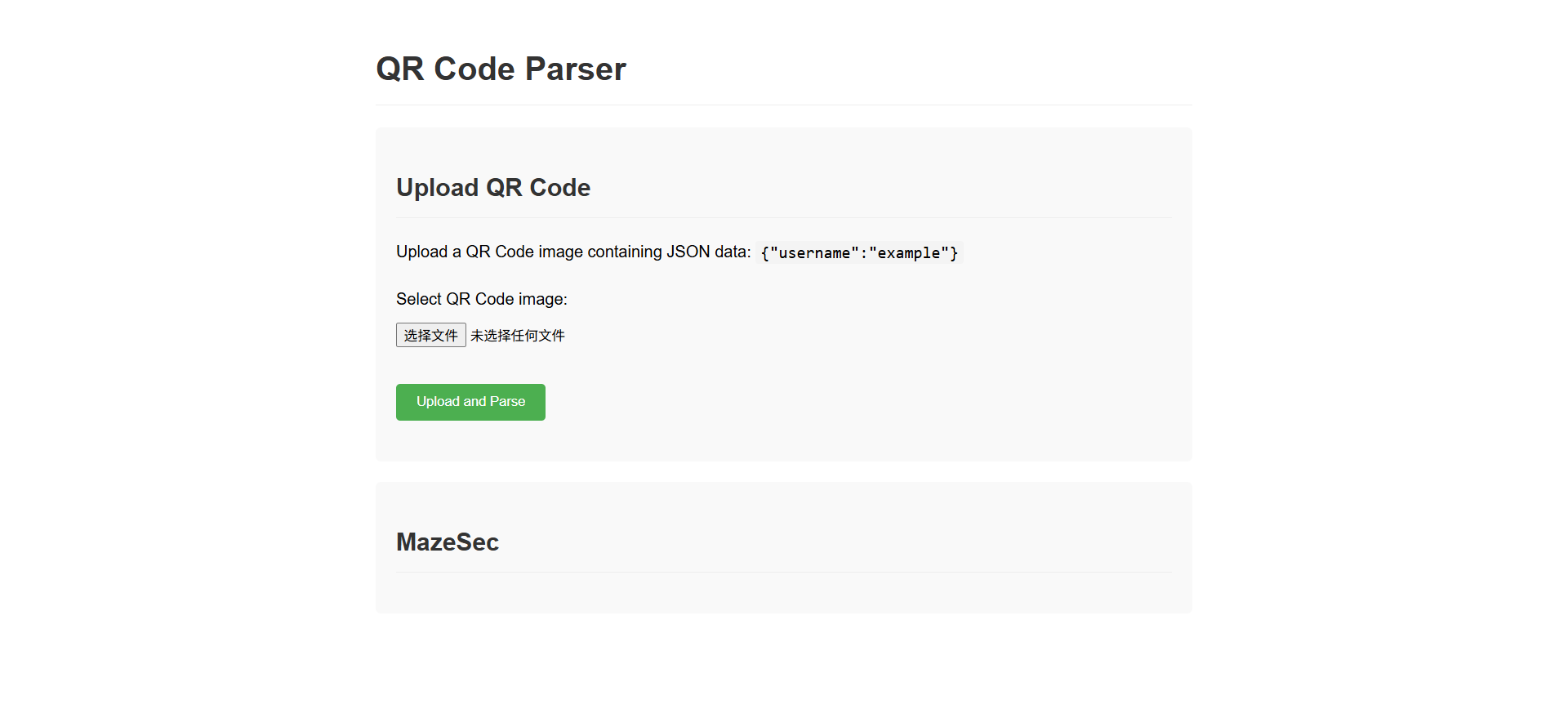Click the divider line under MazeSec heading
This screenshot has height=718, width=1568.
pyautogui.click(x=784, y=572)
